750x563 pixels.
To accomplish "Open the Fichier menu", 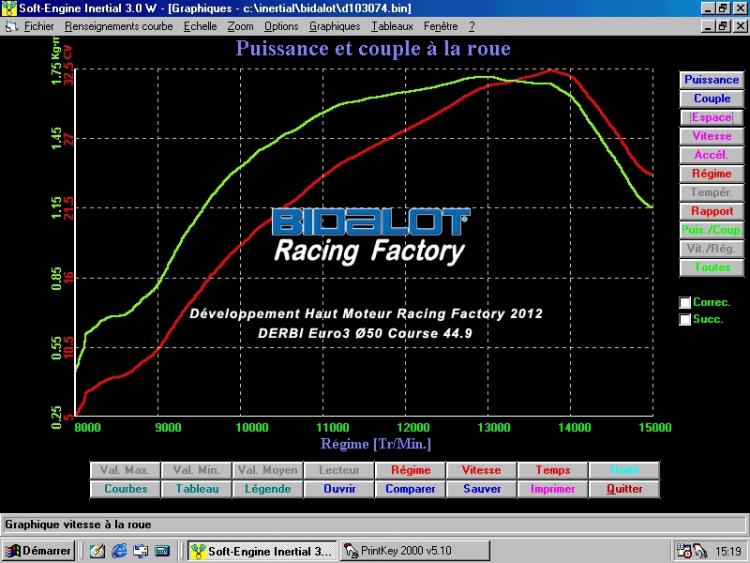I will [x=38, y=26].
